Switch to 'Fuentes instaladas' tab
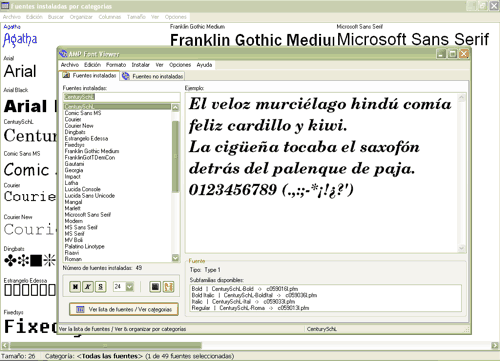Viewport: 500px width, 361px height. click(x=90, y=76)
